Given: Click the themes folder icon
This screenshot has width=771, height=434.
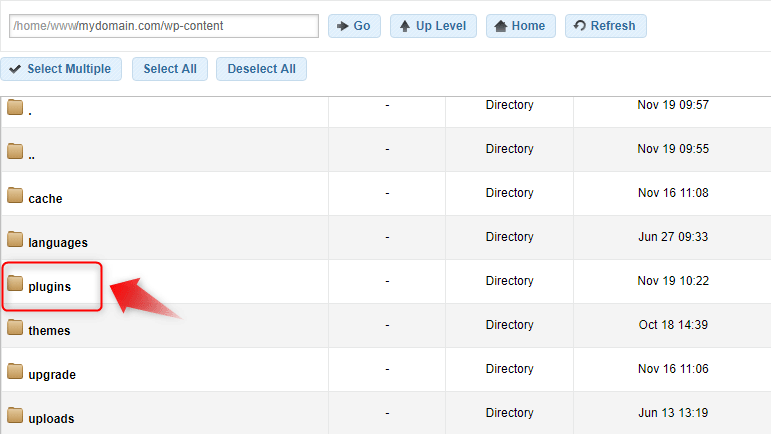Looking at the screenshot, I should [x=15, y=328].
